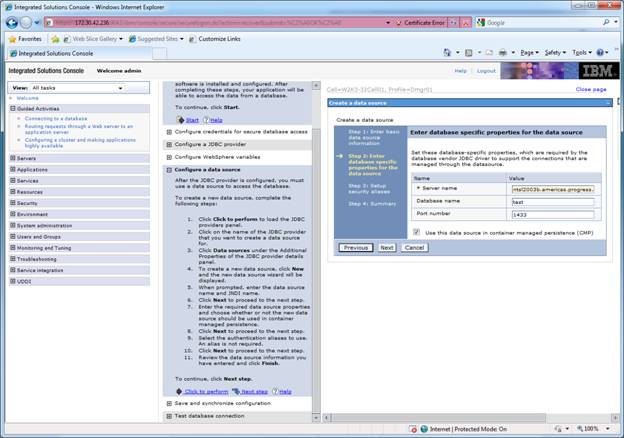Click the Next button in wizard
The height and width of the screenshot is (438, 624).
386,247
